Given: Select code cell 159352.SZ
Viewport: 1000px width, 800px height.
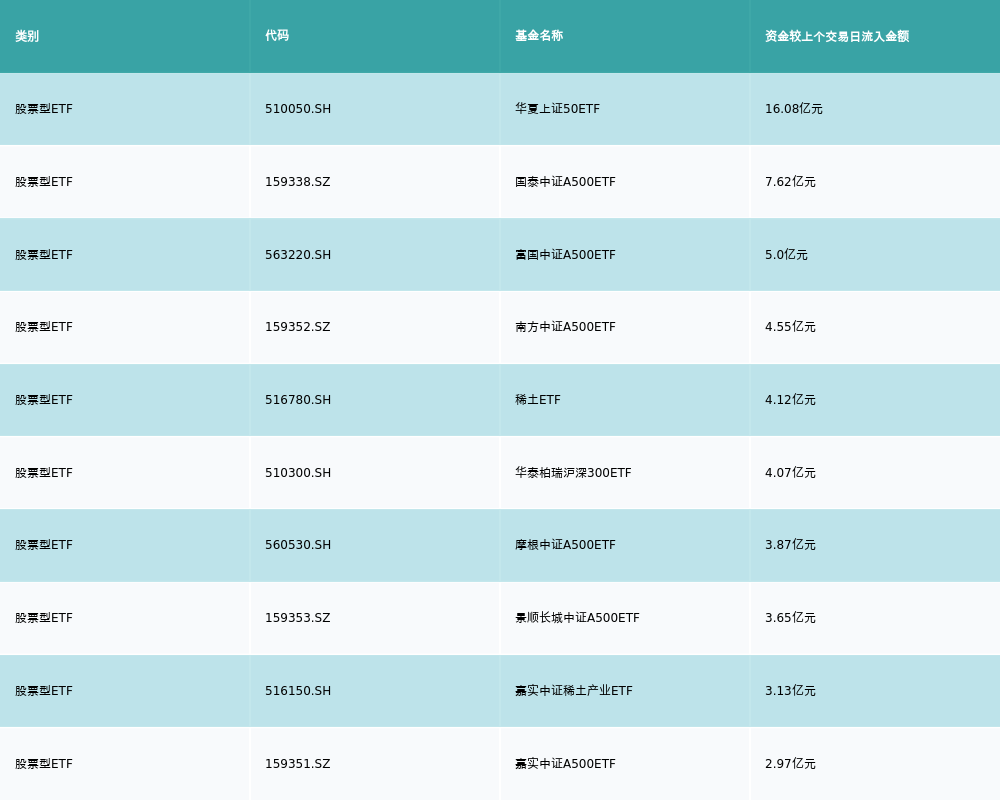Looking at the screenshot, I should [x=298, y=327].
